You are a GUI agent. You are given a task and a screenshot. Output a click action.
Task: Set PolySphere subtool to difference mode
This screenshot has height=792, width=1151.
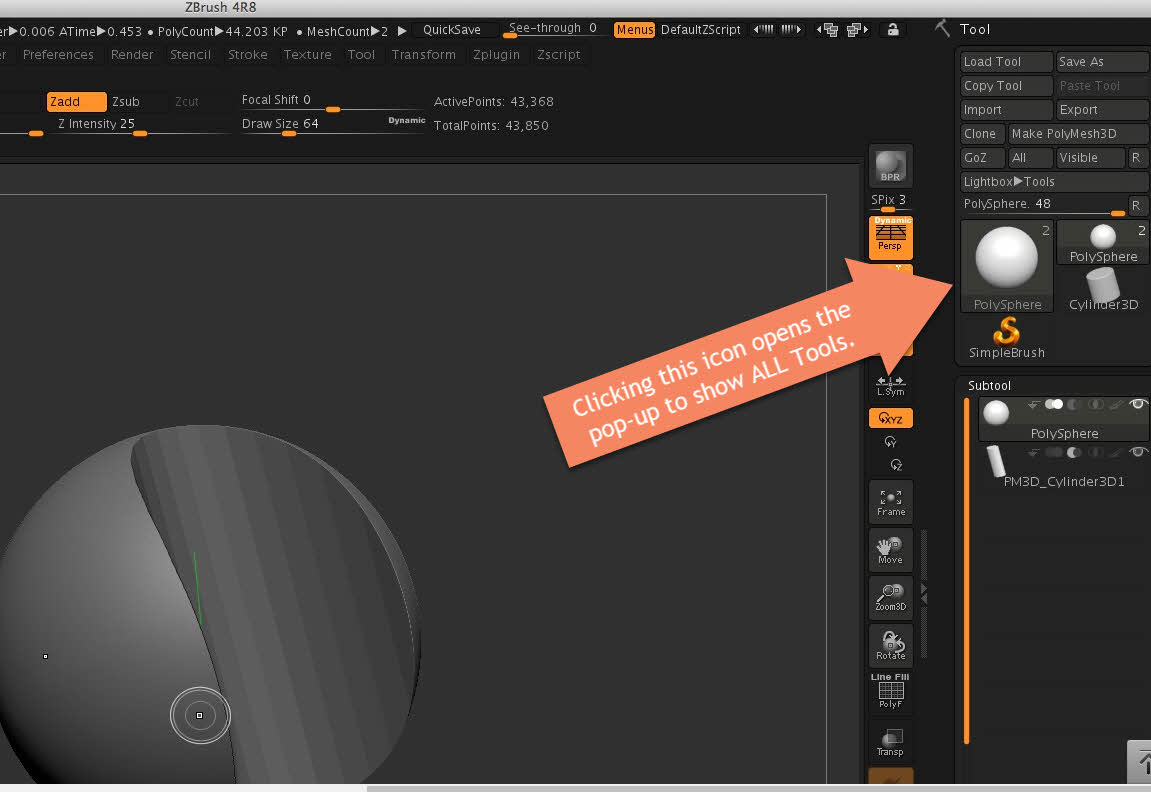1074,404
